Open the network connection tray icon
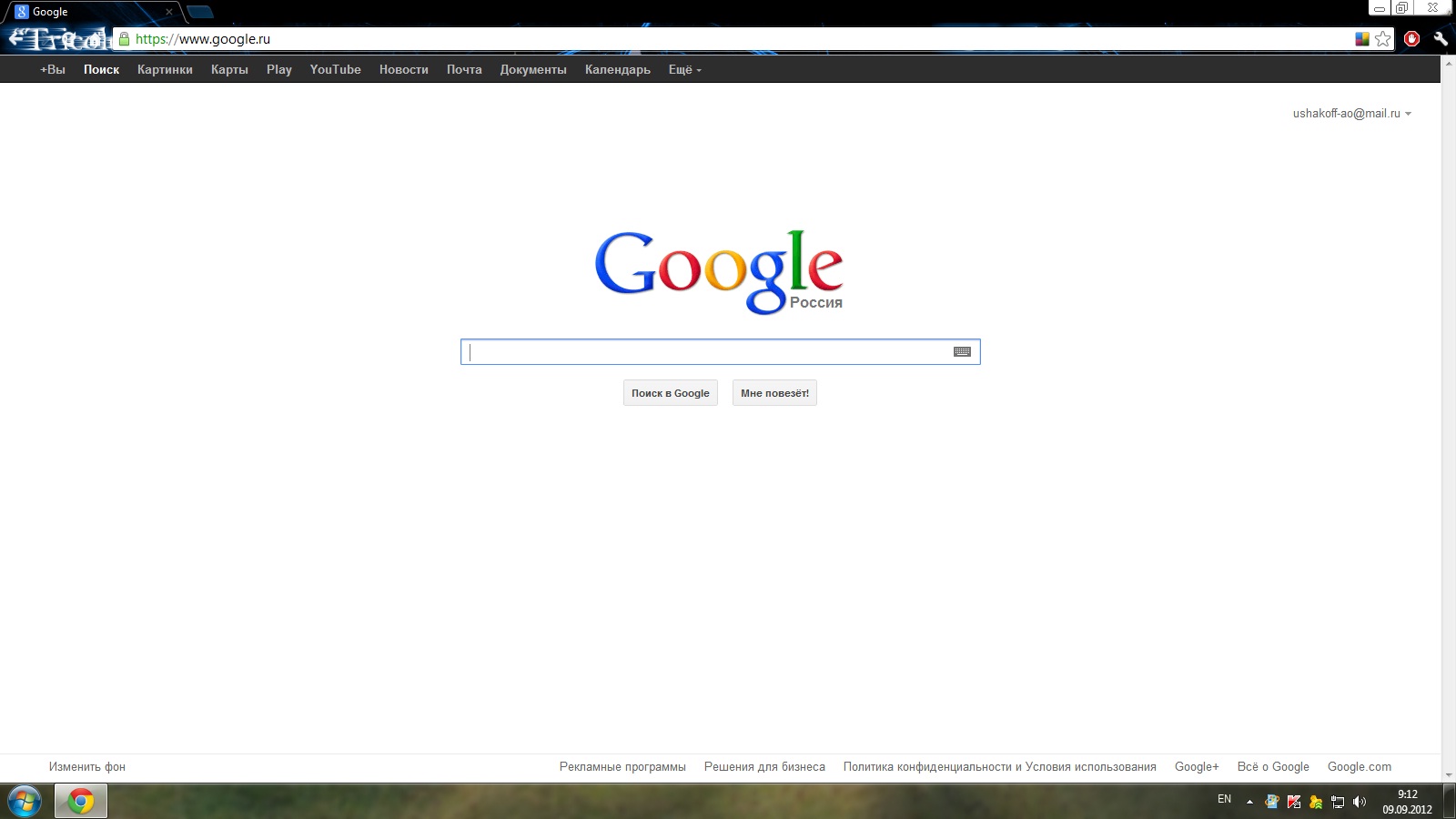1456x819 pixels. click(x=1338, y=802)
